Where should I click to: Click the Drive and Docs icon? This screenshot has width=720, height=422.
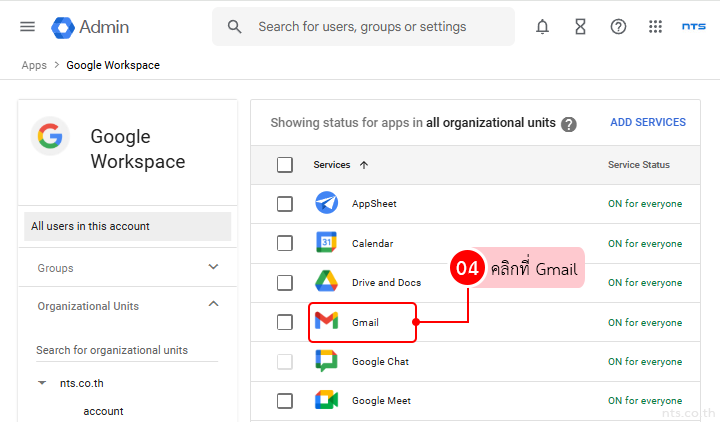(x=326, y=281)
